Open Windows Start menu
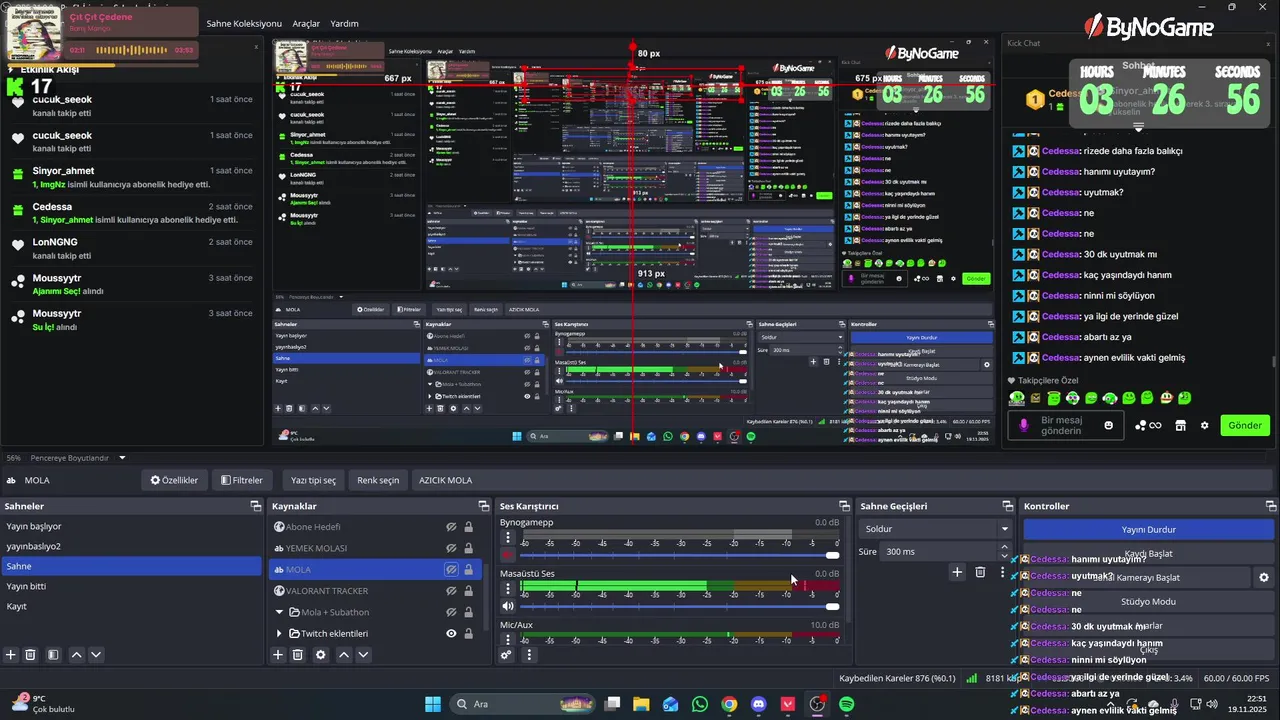Image resolution: width=1280 pixels, height=720 pixels. coord(433,704)
